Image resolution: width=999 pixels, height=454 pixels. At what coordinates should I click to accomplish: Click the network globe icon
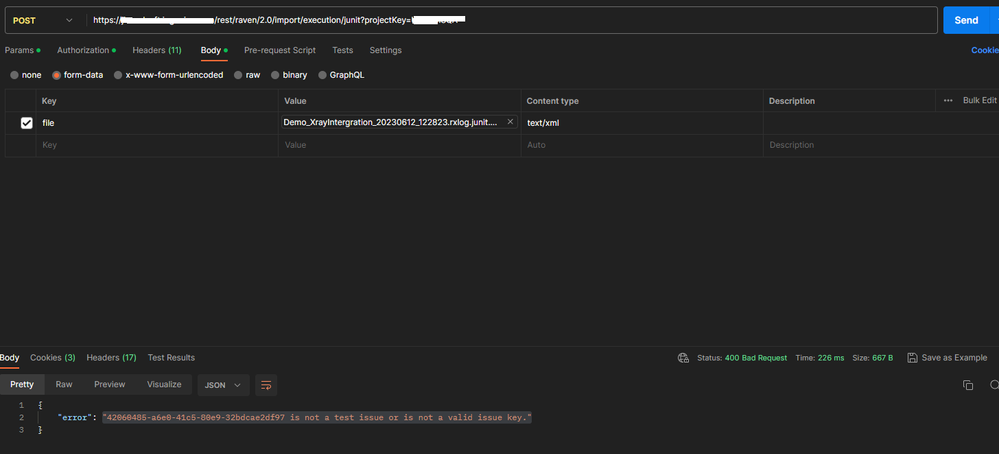pos(683,358)
